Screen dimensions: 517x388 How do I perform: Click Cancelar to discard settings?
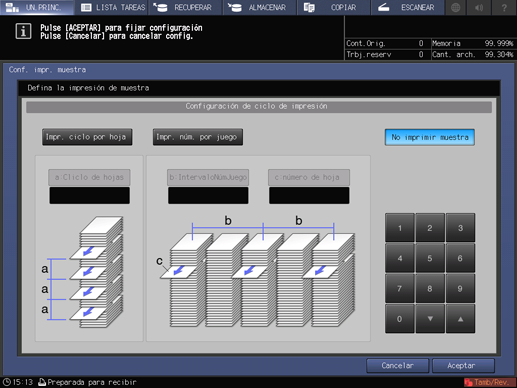pyautogui.click(x=397, y=366)
